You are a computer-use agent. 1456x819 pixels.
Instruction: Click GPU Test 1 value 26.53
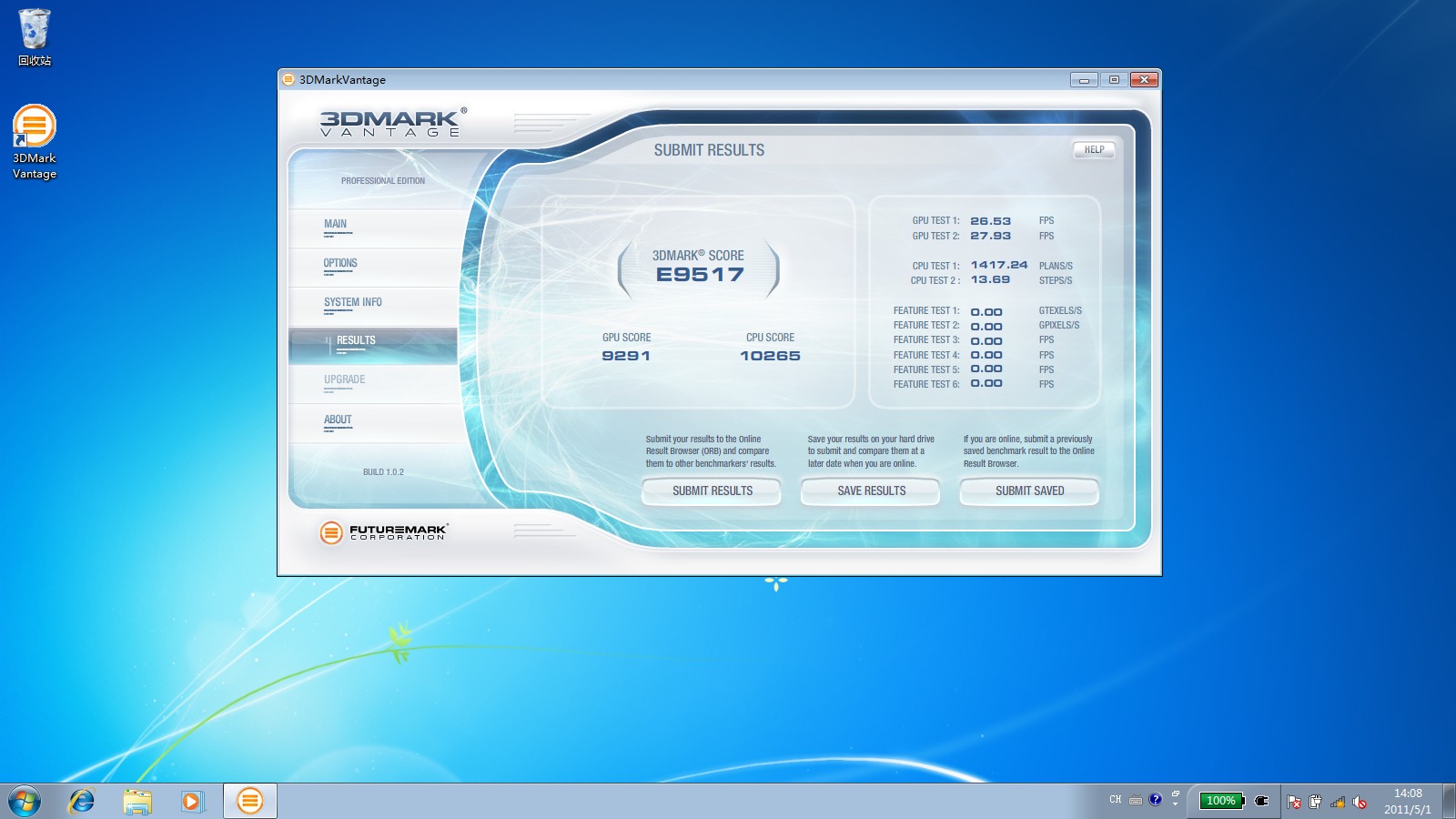(x=990, y=221)
